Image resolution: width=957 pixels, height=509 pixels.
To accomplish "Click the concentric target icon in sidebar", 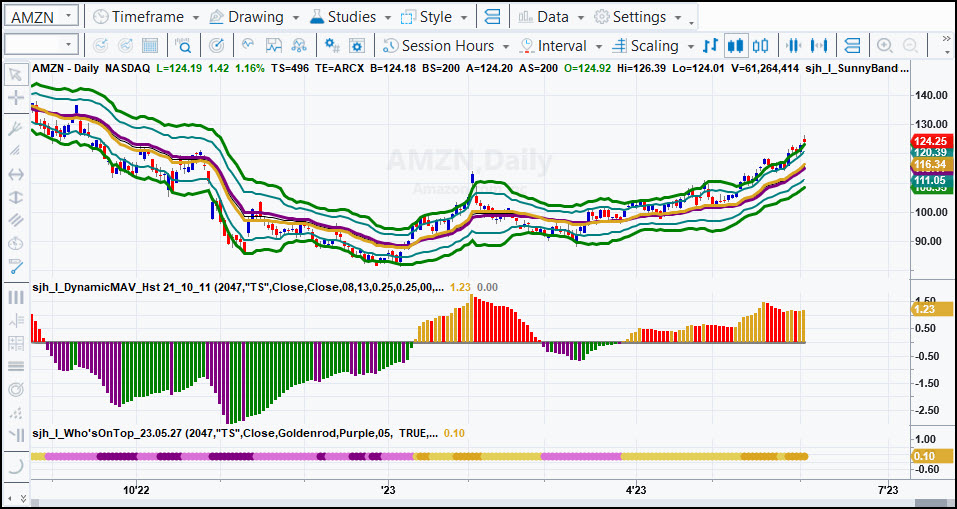I will point(15,389).
